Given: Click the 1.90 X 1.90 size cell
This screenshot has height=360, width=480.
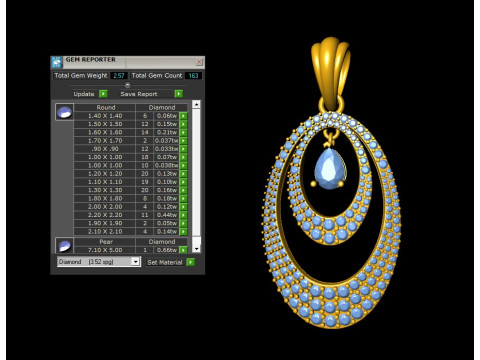Looking at the screenshot, I should (105, 223).
